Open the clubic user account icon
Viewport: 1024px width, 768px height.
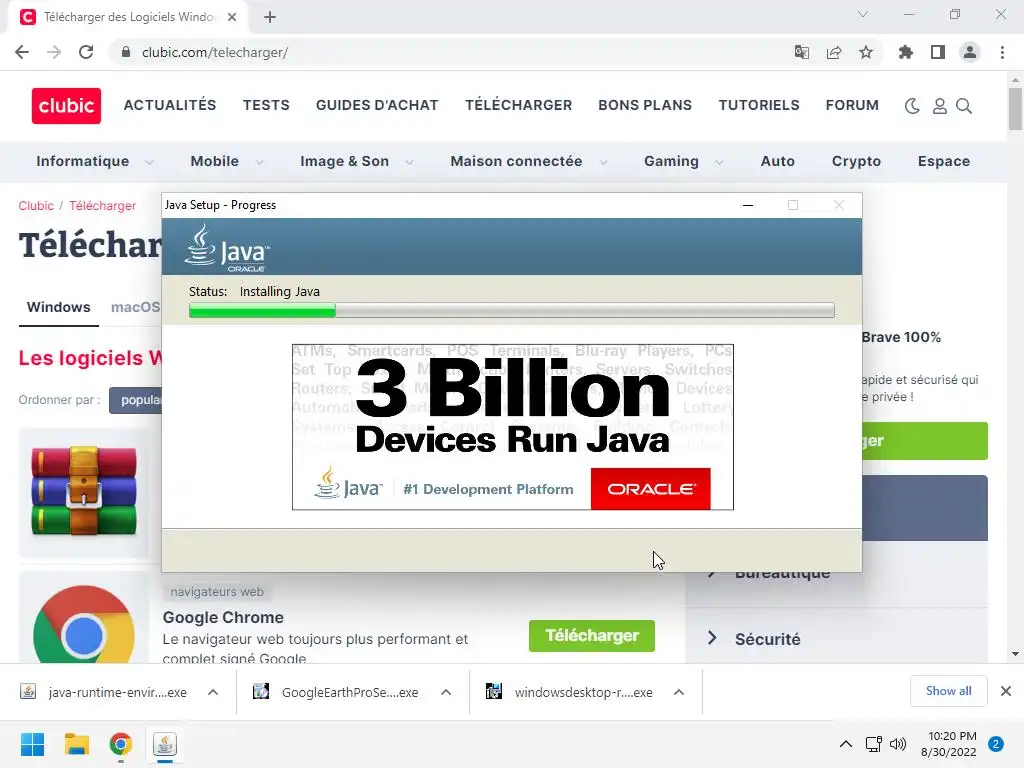coord(940,106)
